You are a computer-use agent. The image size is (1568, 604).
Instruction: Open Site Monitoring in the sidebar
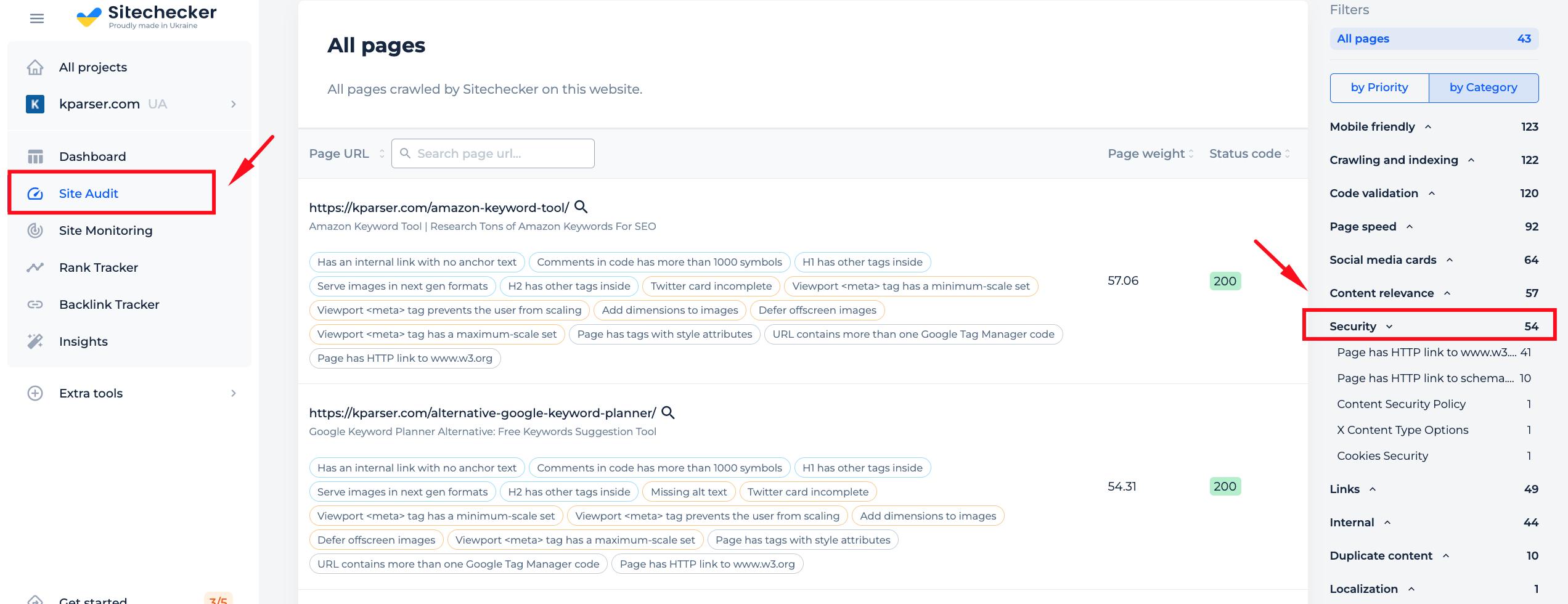[x=106, y=231]
